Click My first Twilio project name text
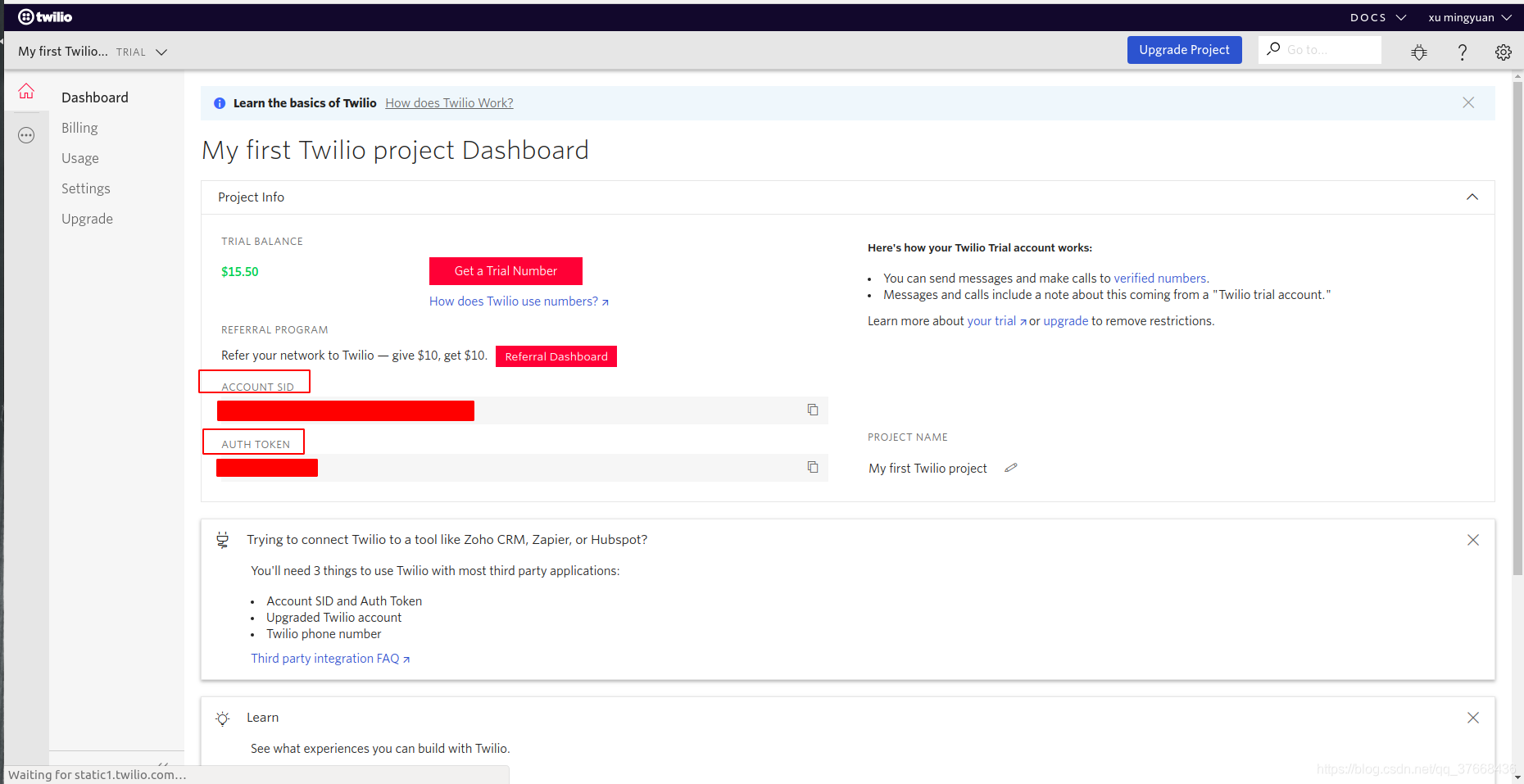1524x784 pixels. (x=928, y=469)
